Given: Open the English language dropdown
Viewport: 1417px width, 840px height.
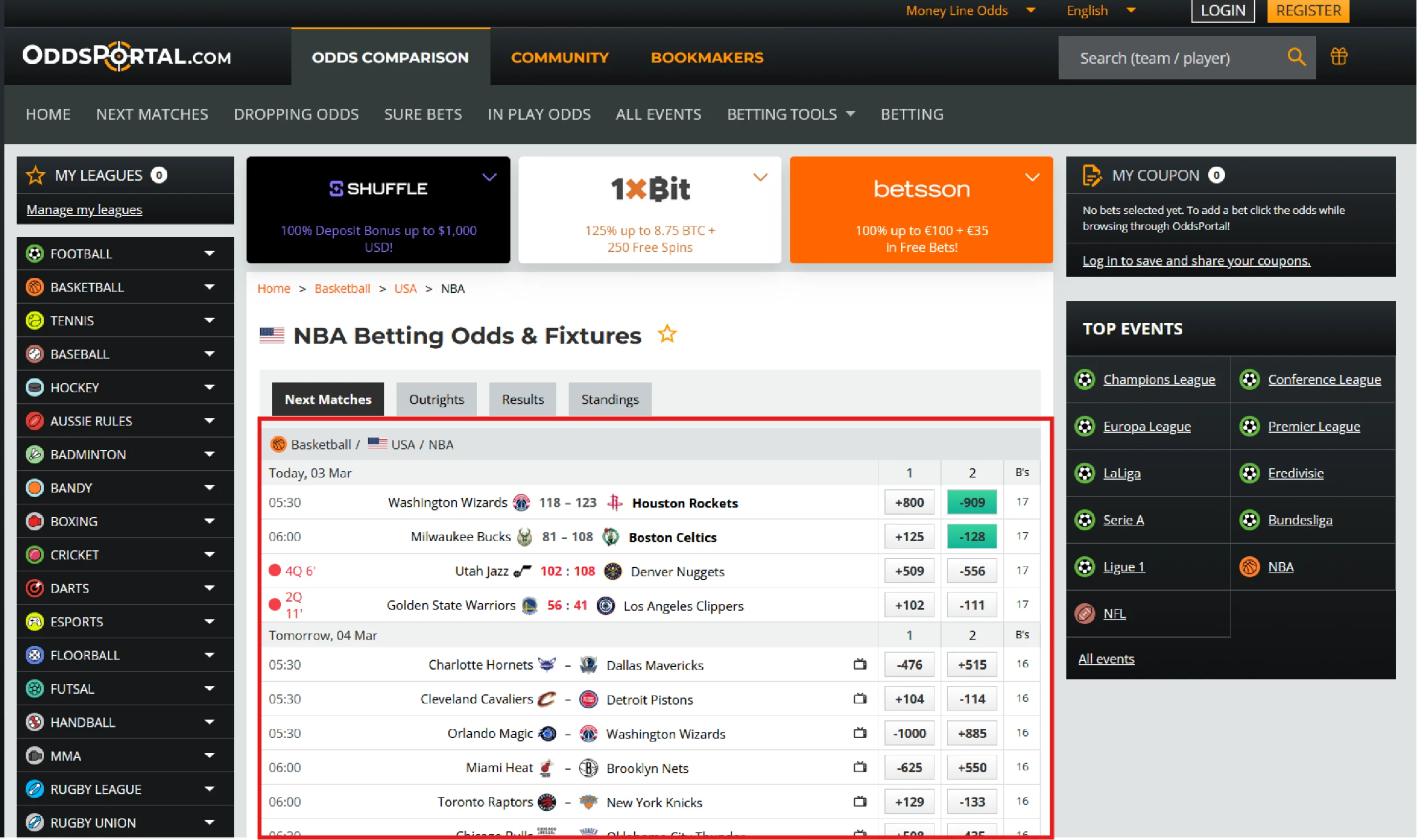Looking at the screenshot, I should point(1100,10).
